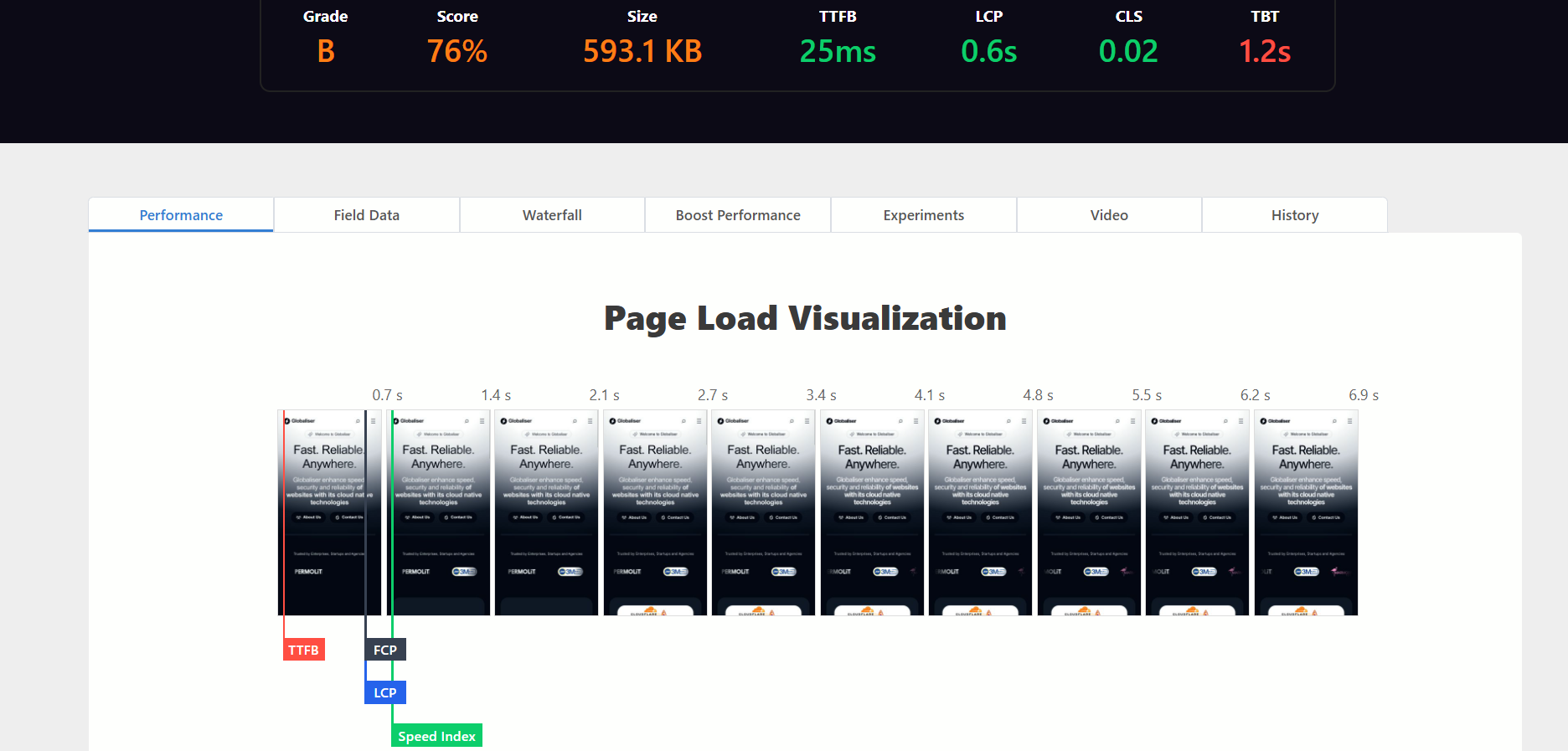1568x751 pixels.
Task: Open the filmstrip frame under 3.4 s
Action: [x=763, y=512]
